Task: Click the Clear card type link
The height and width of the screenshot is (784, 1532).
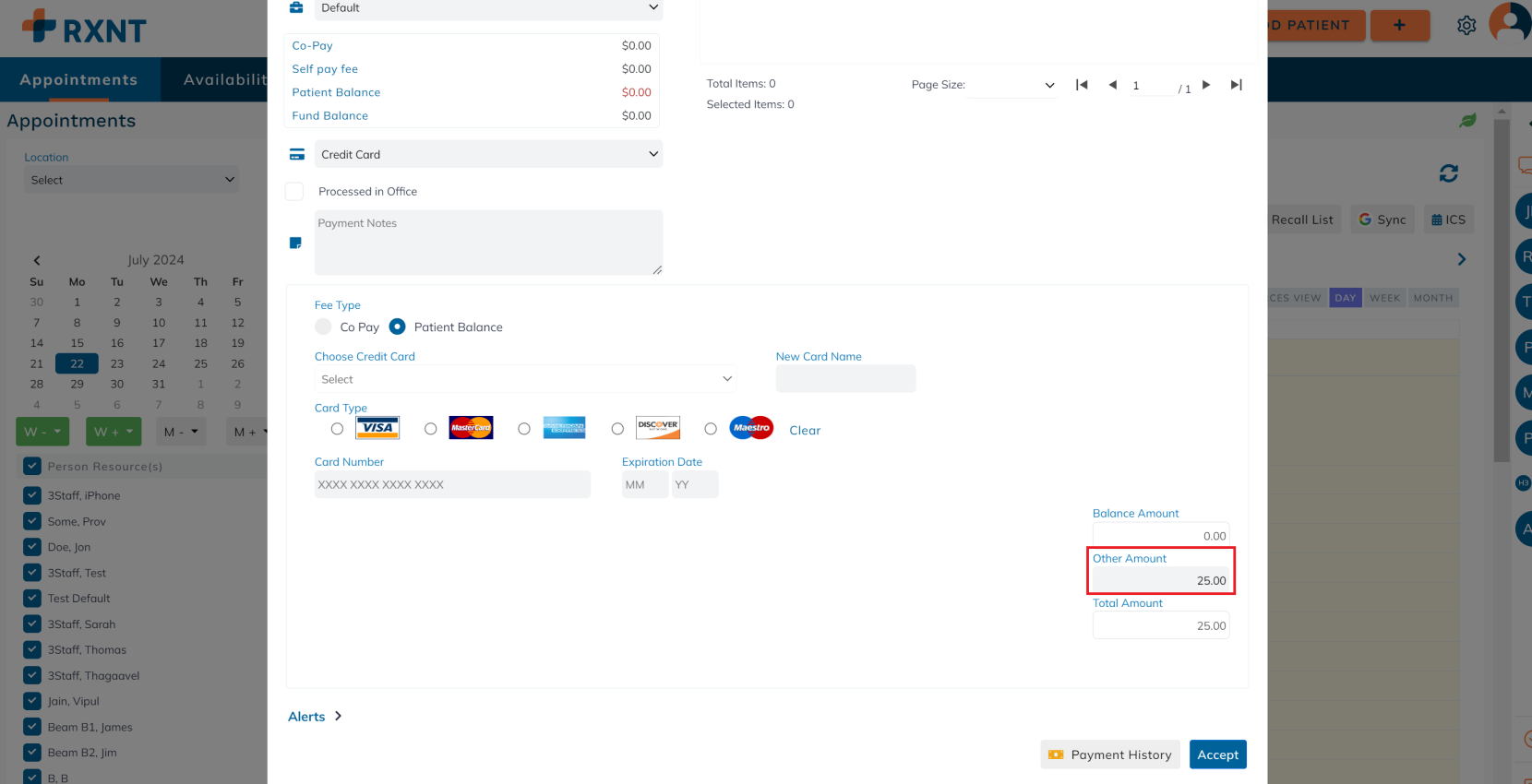Action: 804,431
